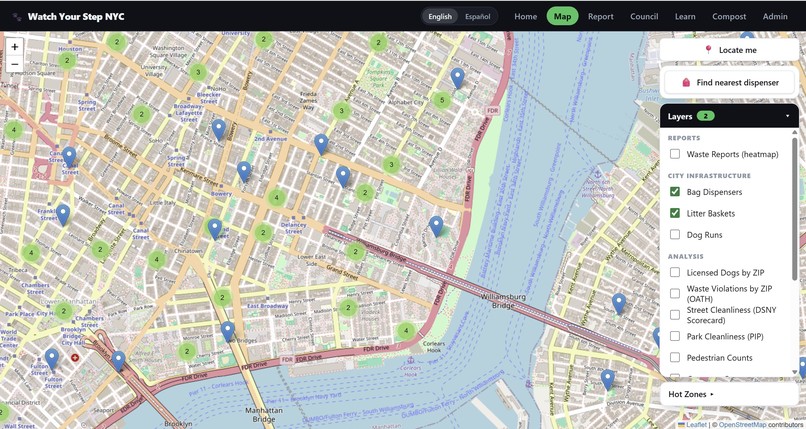
Task: Switch language to English
Action: [440, 16]
